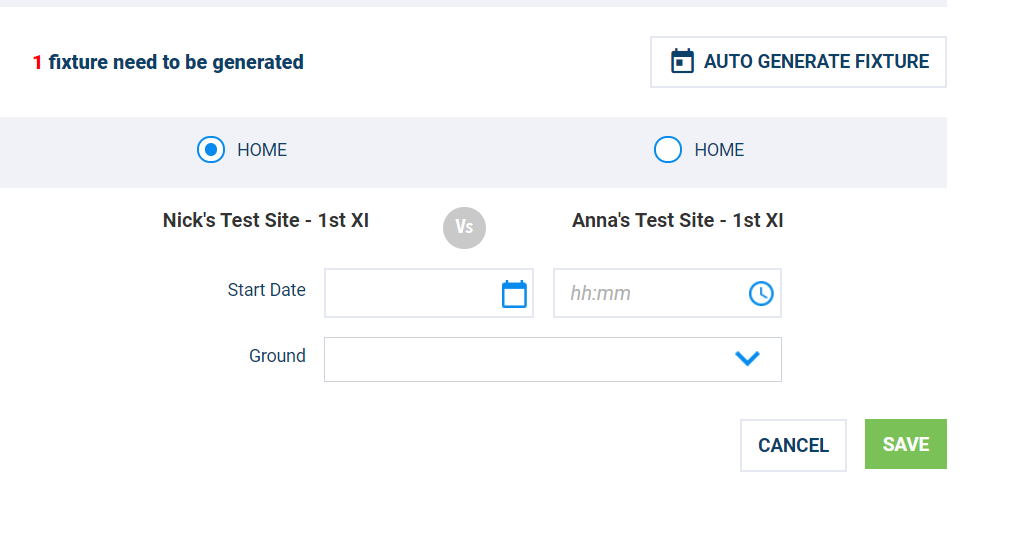Expand the Ground dropdown chevron
This screenshot has width=1020, height=538.
click(x=747, y=358)
